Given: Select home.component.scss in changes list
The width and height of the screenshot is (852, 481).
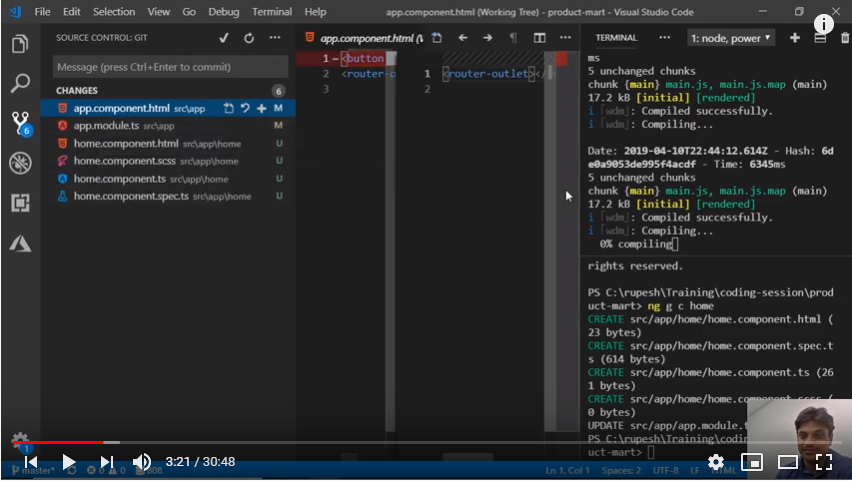Looking at the screenshot, I should click(168, 161).
